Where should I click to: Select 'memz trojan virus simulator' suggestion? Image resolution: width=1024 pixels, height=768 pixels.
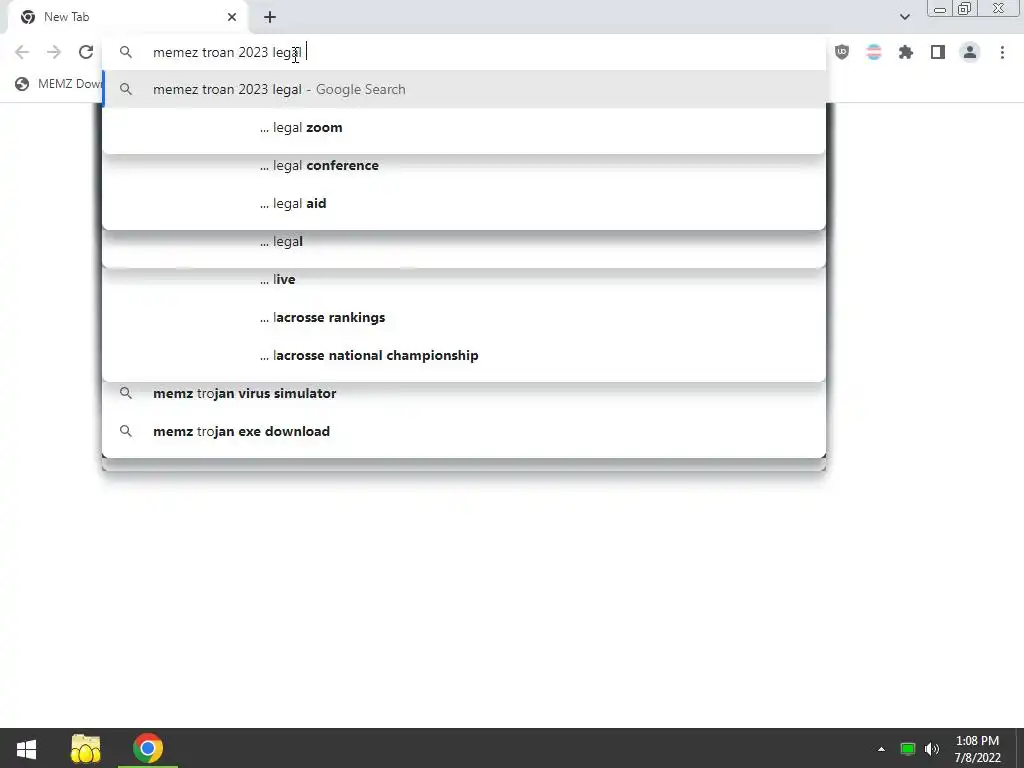[x=464, y=393]
